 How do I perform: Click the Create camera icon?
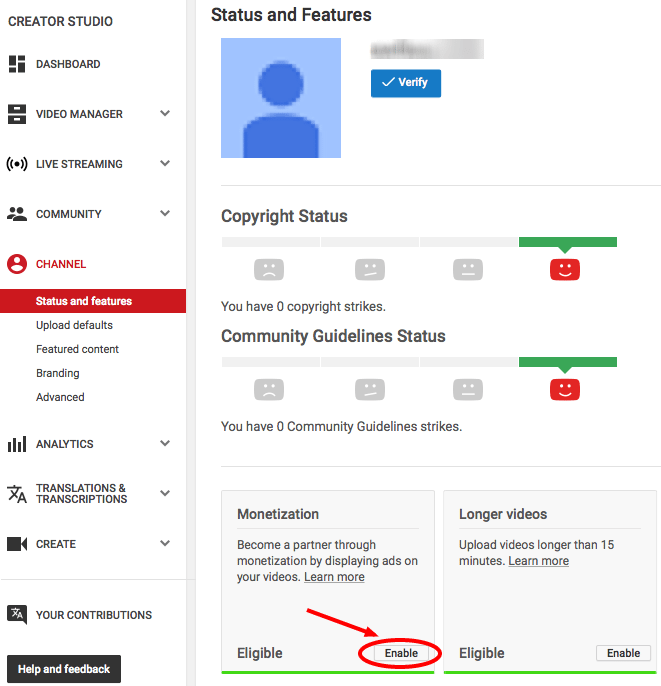tap(17, 544)
